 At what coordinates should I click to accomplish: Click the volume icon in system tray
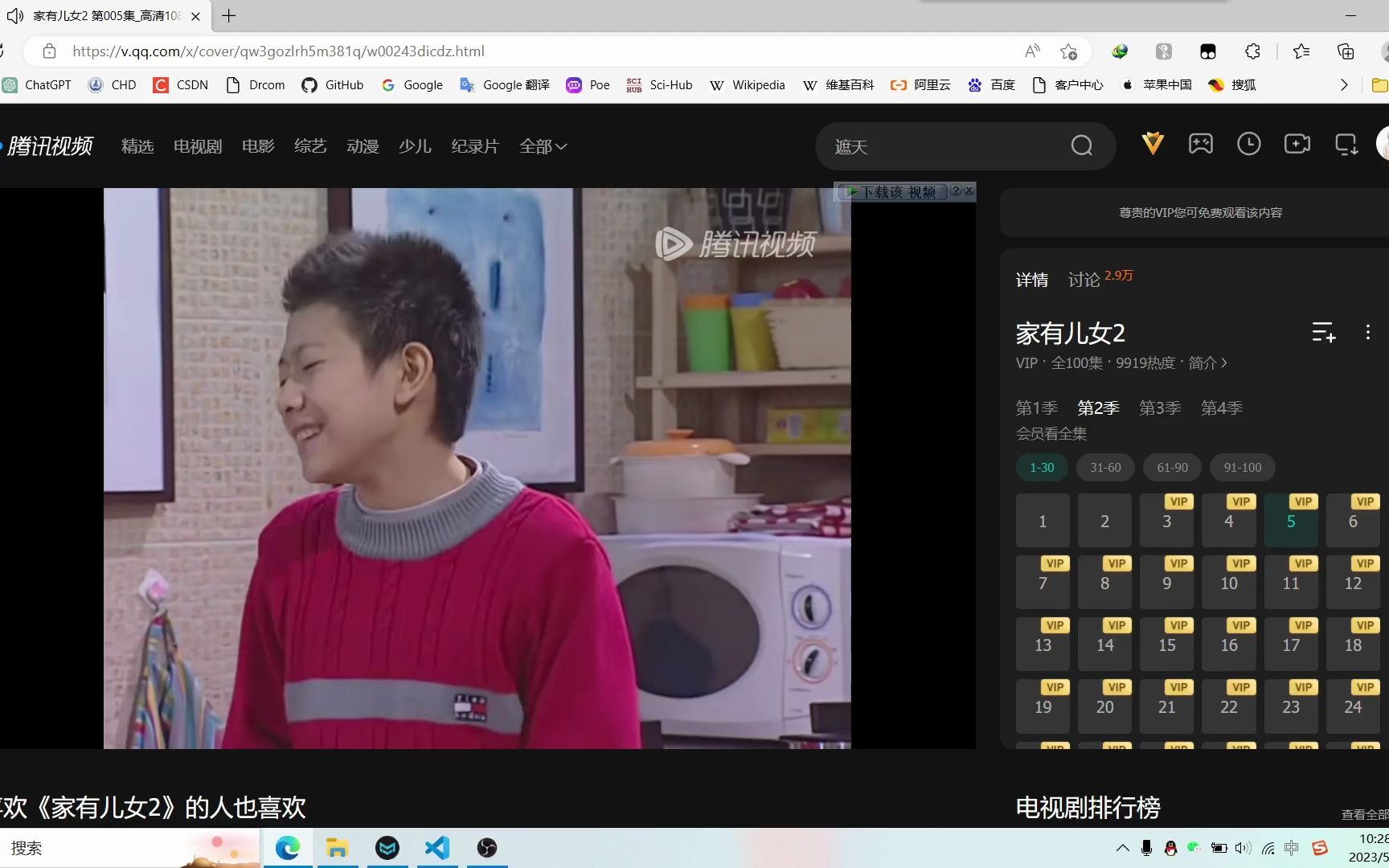point(1243,848)
